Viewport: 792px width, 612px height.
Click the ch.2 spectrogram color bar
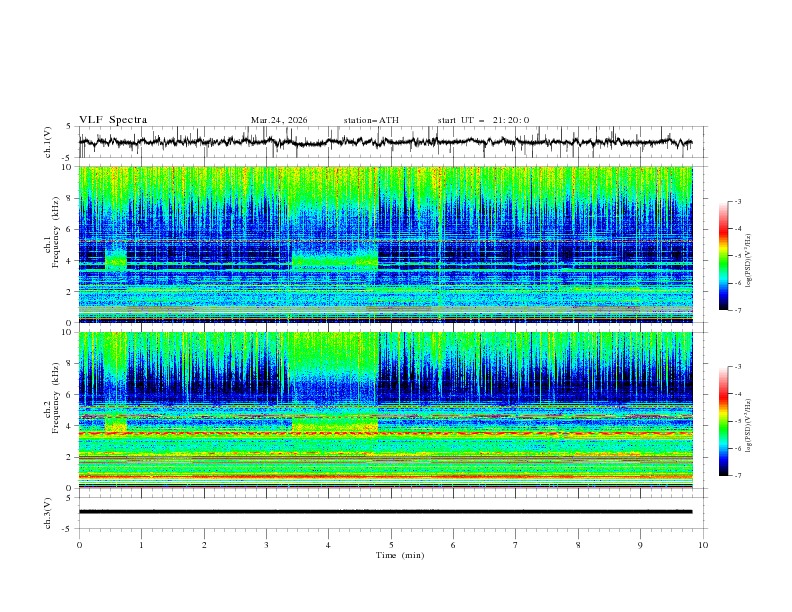point(723,421)
